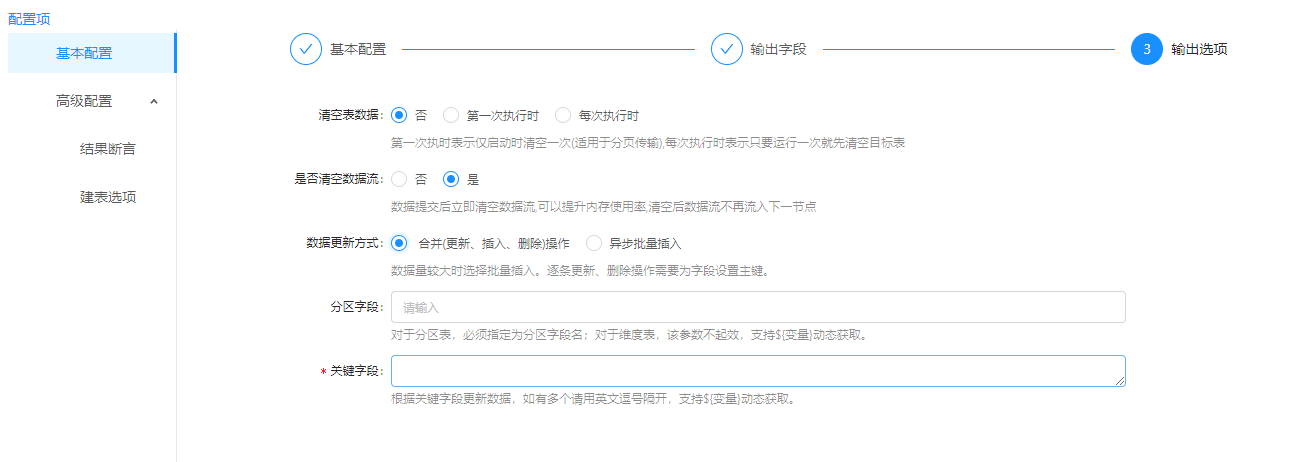The height and width of the screenshot is (462, 1295).
Task: Click the 基本配置 step label
Action: 358,49
